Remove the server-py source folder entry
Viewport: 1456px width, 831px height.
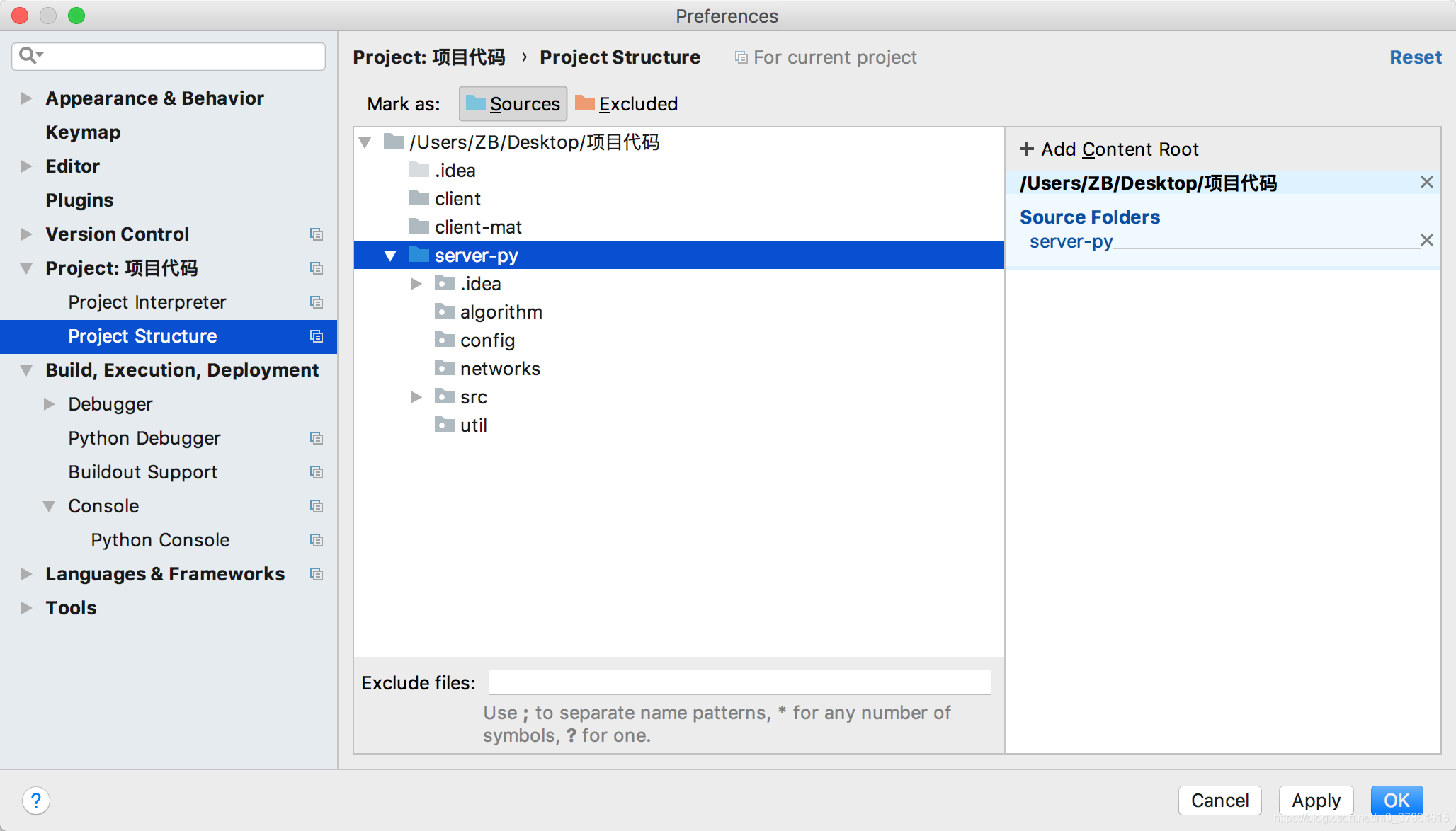point(1426,241)
